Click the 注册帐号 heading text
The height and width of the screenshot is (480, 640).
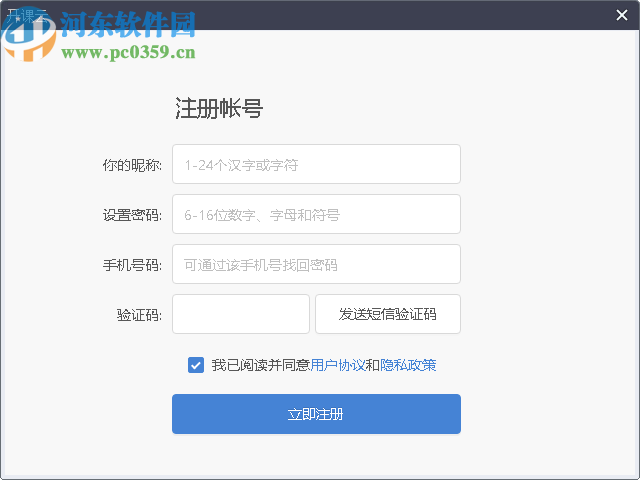tap(219, 109)
